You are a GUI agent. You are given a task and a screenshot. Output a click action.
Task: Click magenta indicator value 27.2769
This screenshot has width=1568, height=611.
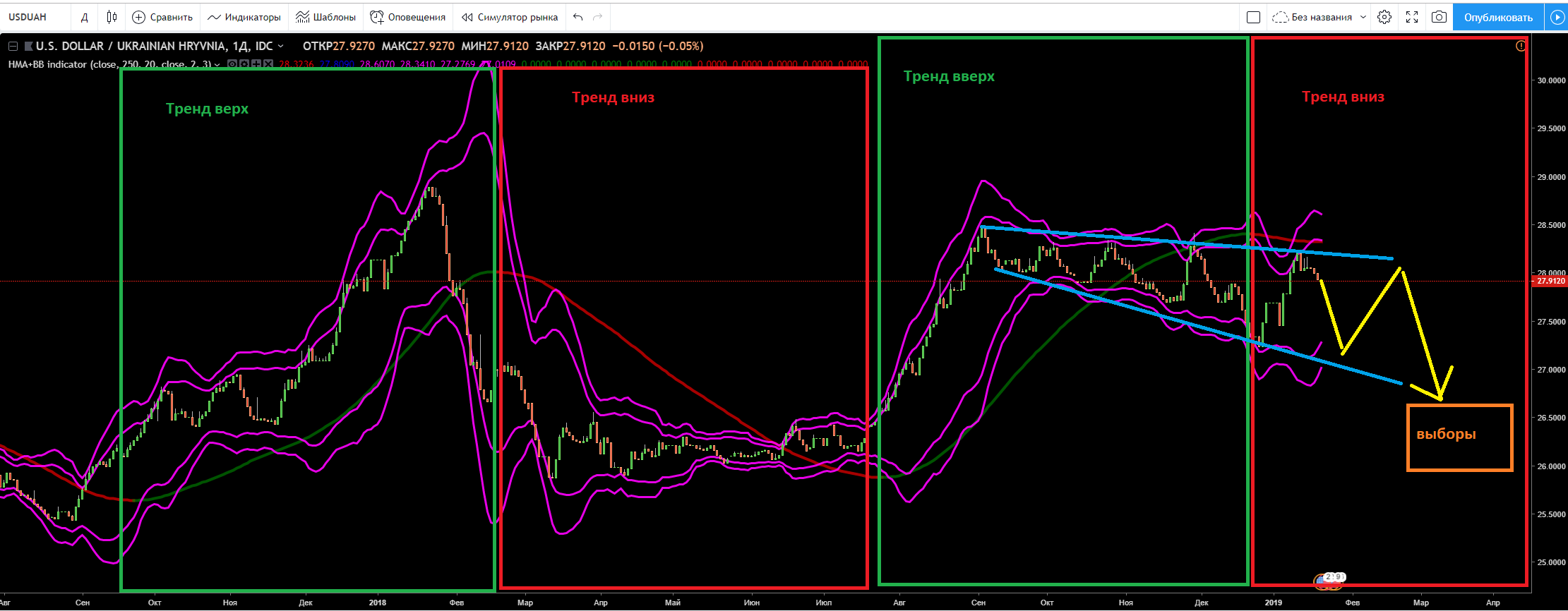click(x=457, y=64)
